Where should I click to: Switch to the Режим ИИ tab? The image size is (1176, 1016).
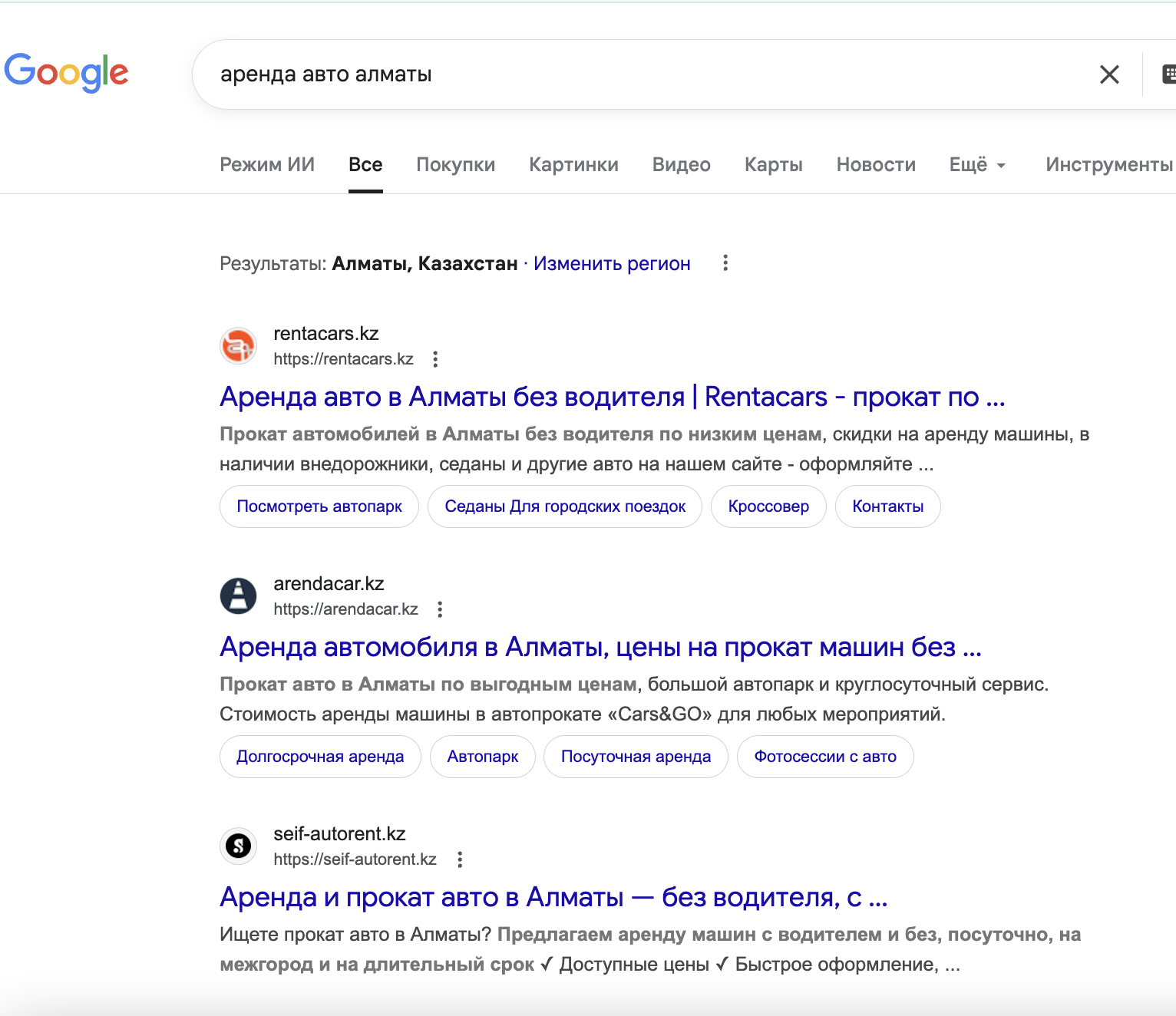pyautogui.click(x=267, y=164)
